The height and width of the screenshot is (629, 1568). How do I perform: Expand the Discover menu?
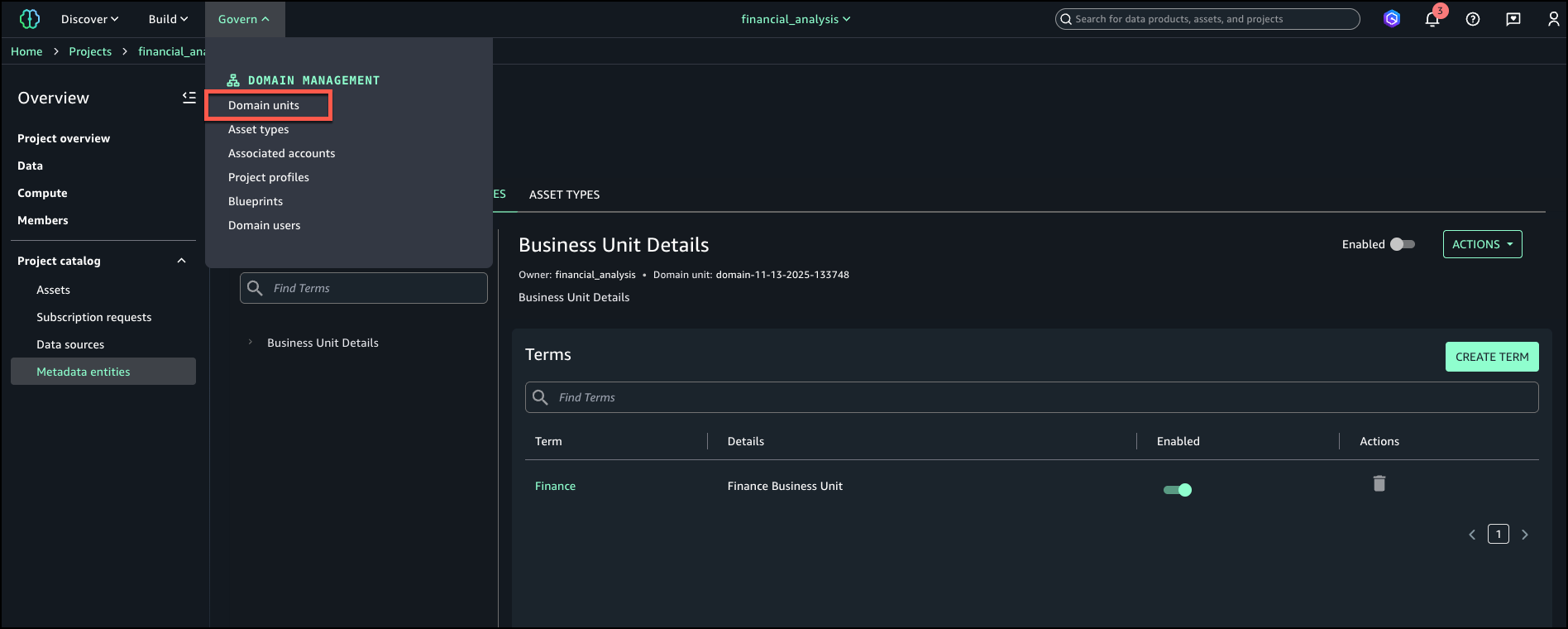tap(89, 19)
